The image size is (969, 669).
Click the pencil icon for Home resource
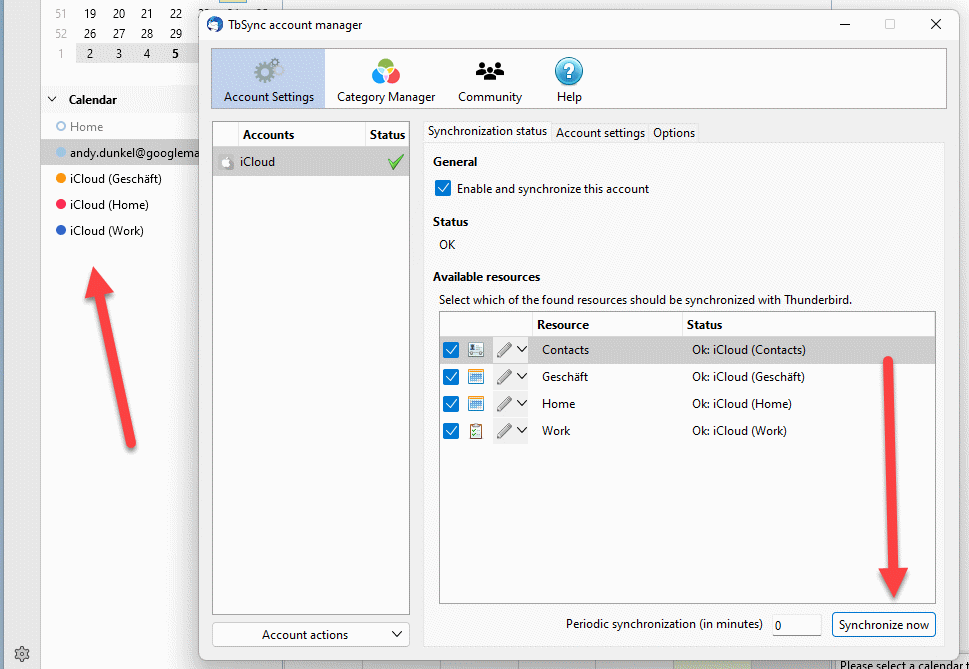pyautogui.click(x=504, y=404)
